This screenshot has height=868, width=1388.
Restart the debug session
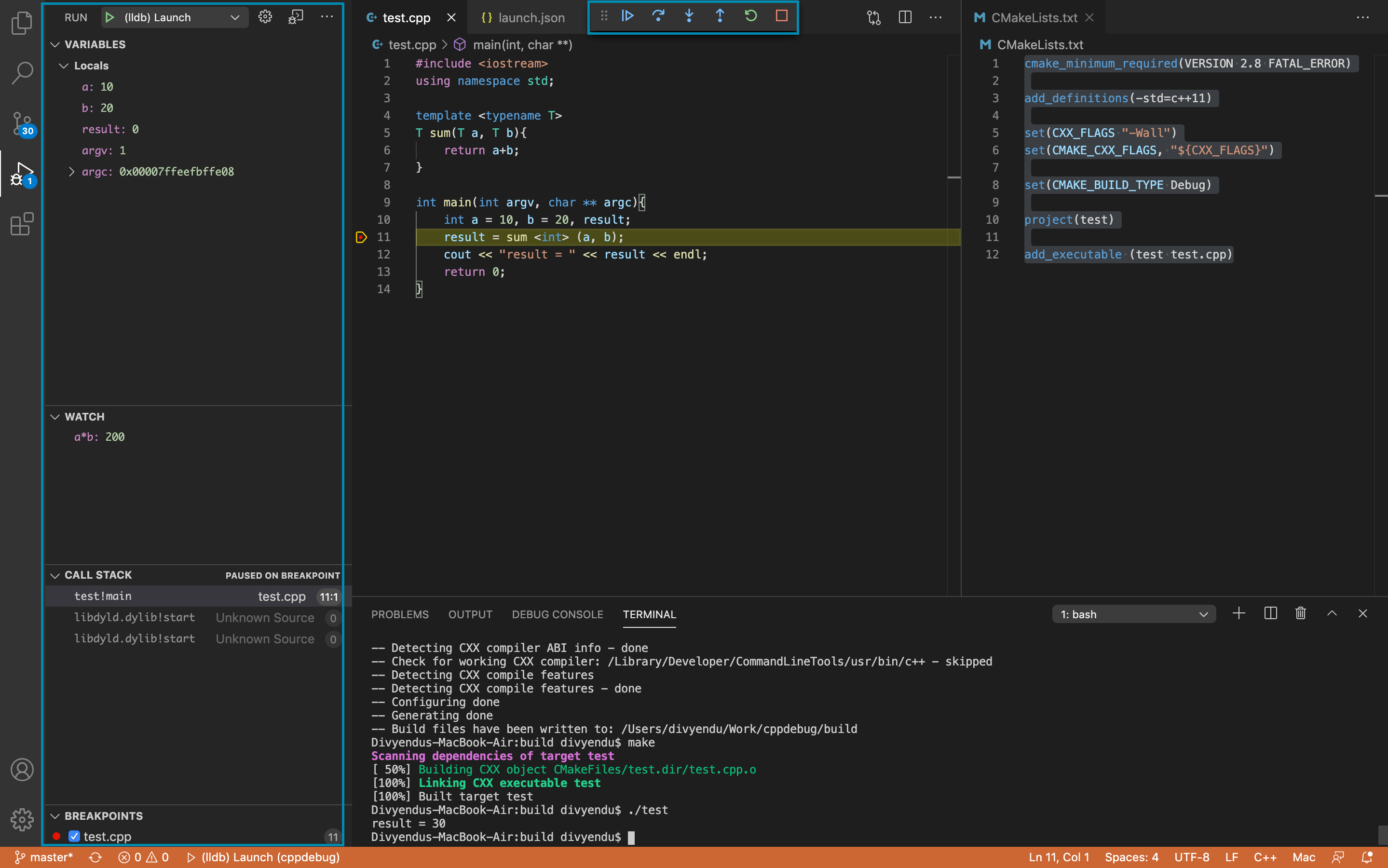[751, 16]
